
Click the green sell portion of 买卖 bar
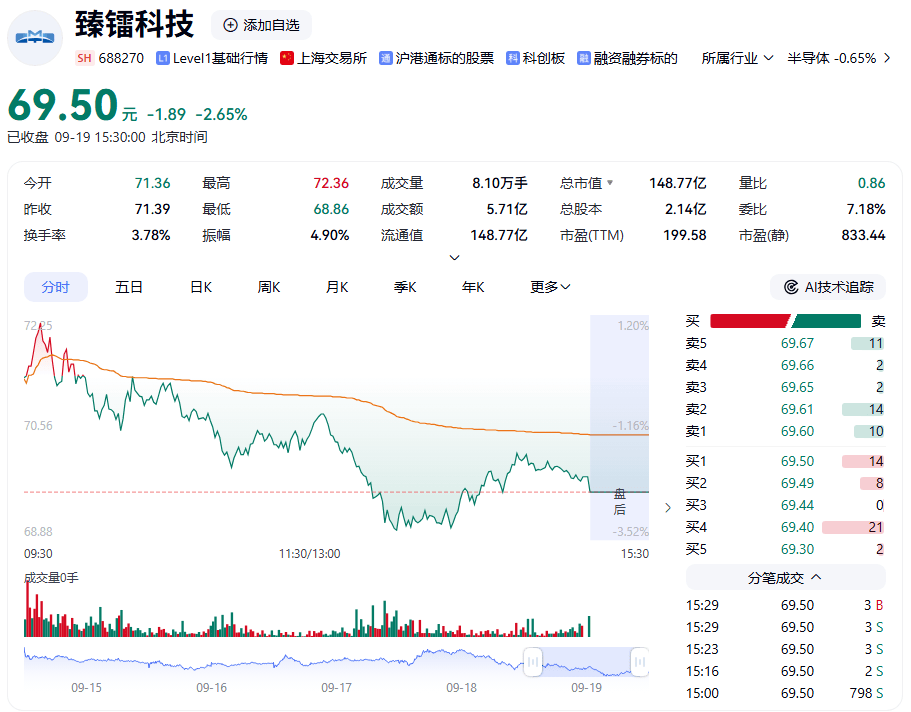825,321
